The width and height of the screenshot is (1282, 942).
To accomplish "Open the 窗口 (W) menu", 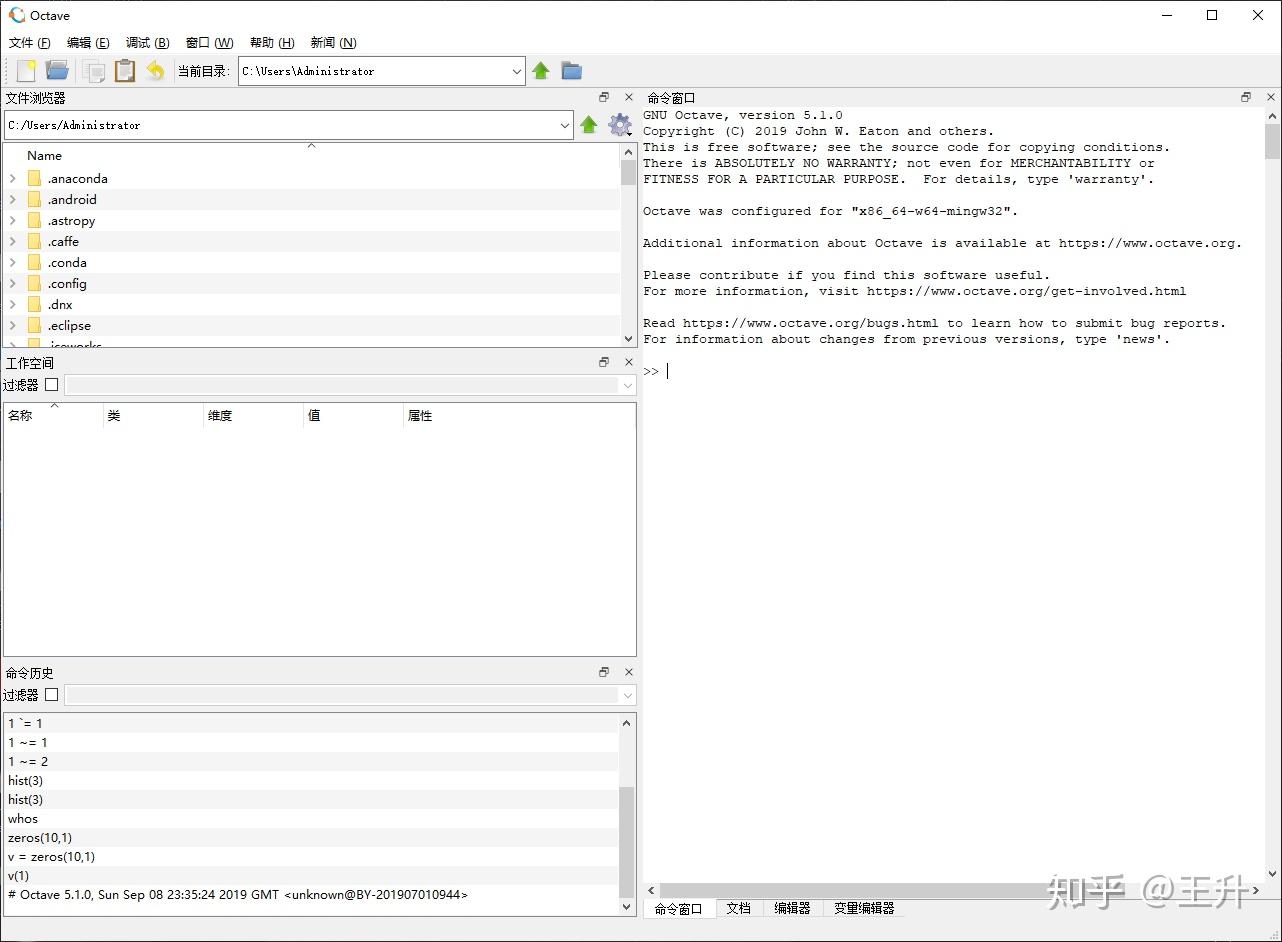I will click(x=209, y=42).
